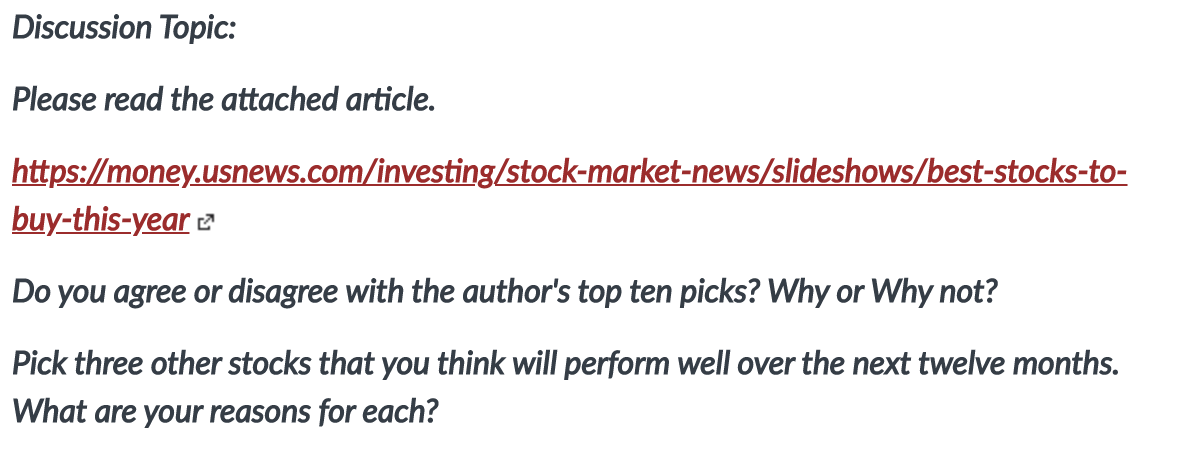This screenshot has width=1200, height=458.
Task: Click the "buy-this-year" end of the link
Action: (x=101, y=221)
